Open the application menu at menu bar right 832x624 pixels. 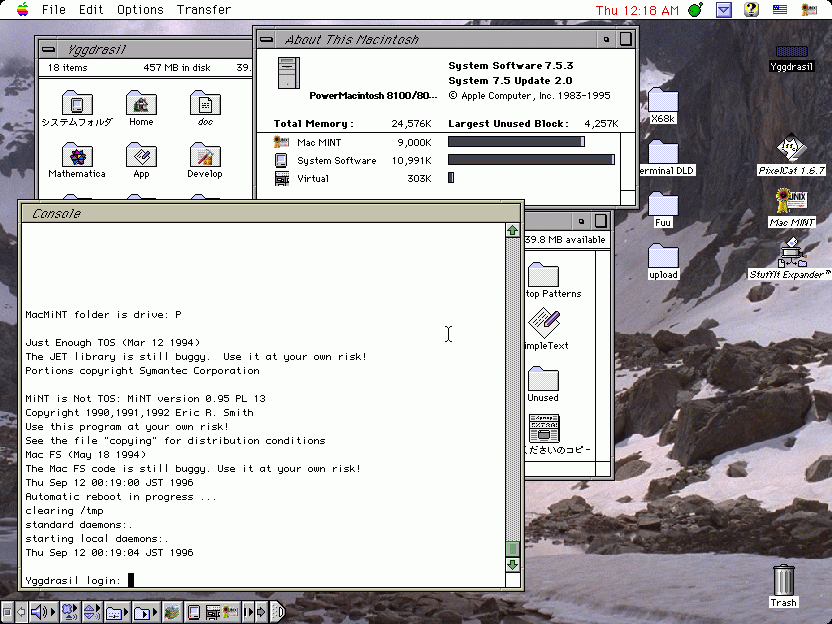[809, 10]
